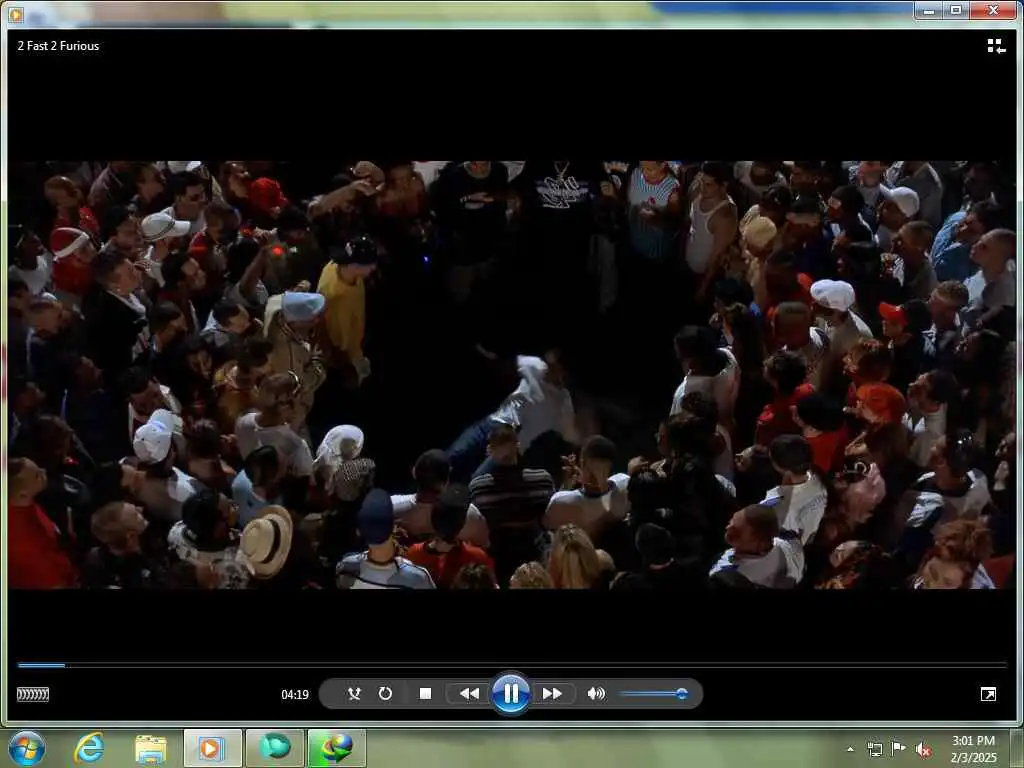Open the globe app on taskbar

click(337, 748)
